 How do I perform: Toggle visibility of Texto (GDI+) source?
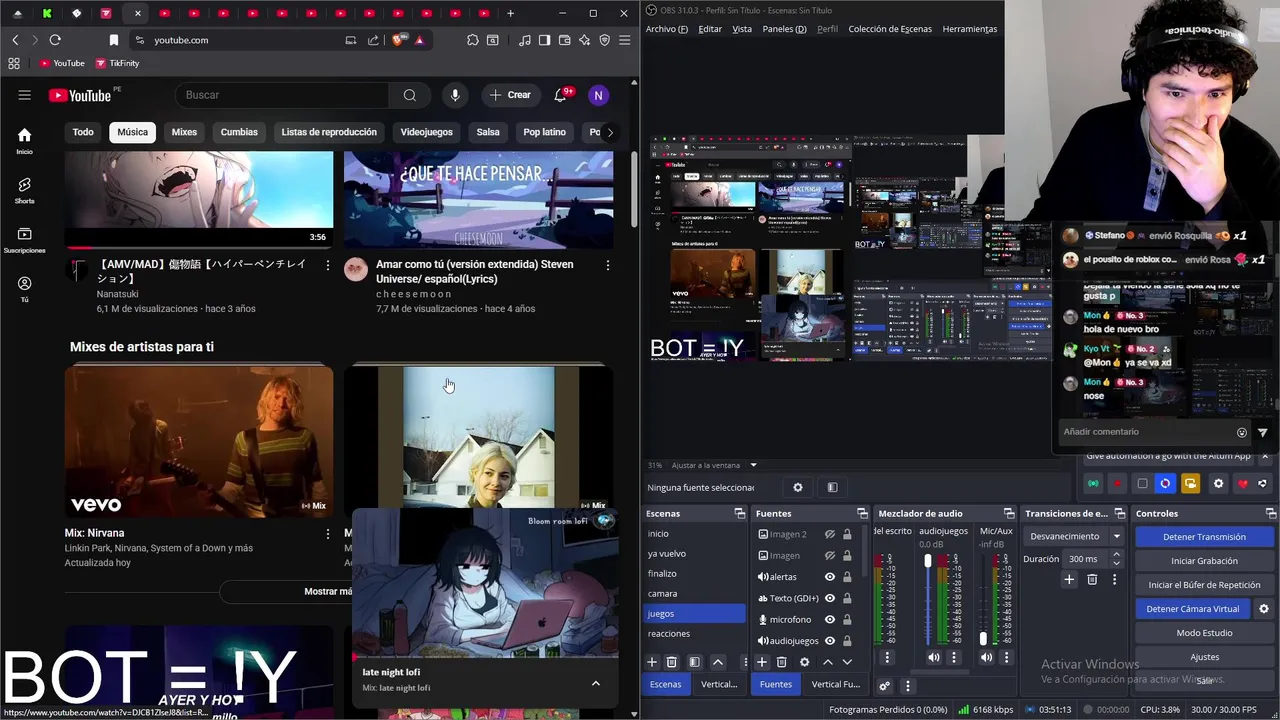(x=829, y=598)
